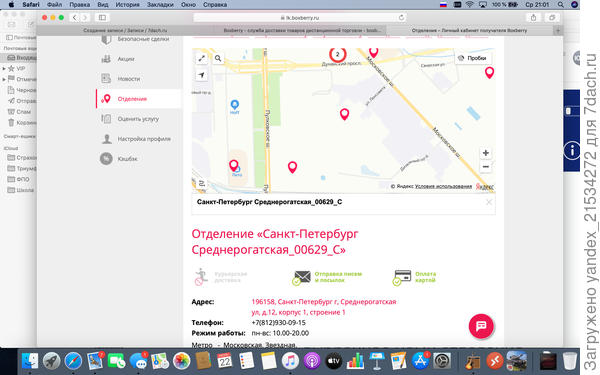Open Launchpad from the Dock
Image resolution: width=600 pixels, height=375 pixels.
point(51,360)
